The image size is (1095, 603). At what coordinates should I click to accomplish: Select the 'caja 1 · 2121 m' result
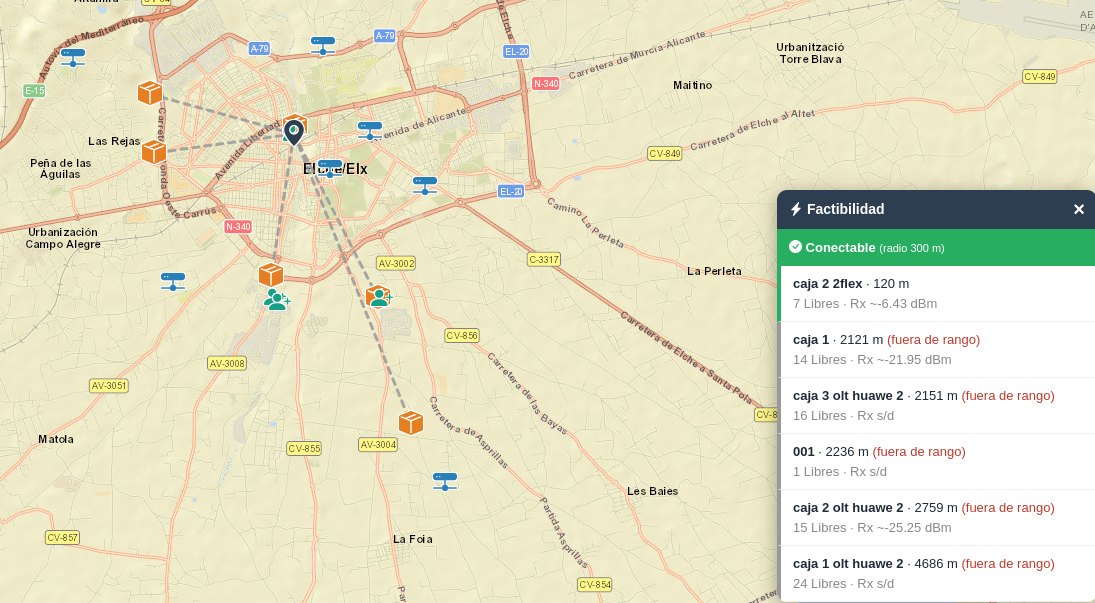click(936, 349)
